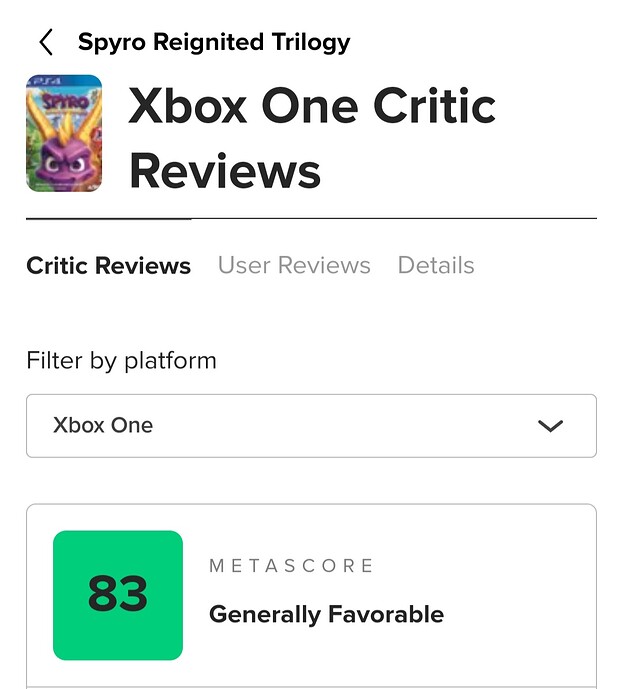This screenshot has width=623, height=689.
Task: Click the Xbox One text in dropdown
Action: coord(103,425)
